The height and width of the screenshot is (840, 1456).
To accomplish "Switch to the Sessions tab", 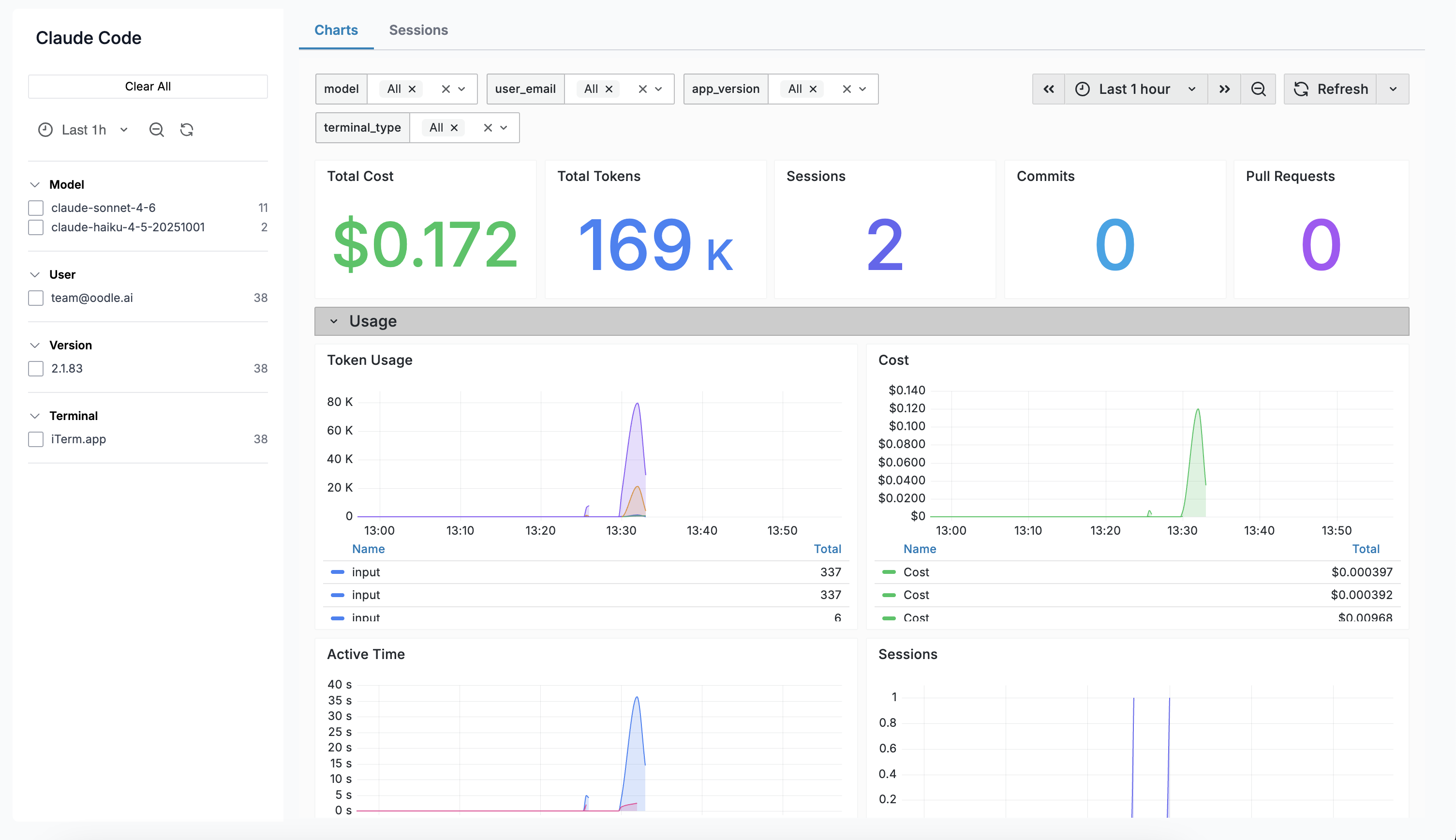I will point(418,30).
